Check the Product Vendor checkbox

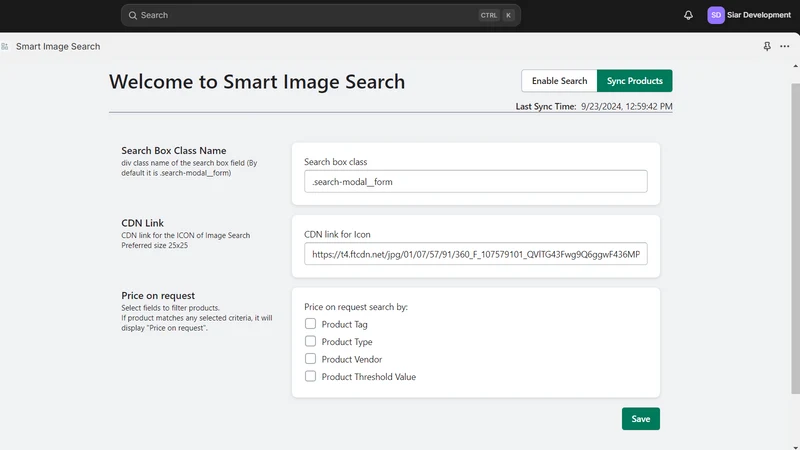pos(310,359)
